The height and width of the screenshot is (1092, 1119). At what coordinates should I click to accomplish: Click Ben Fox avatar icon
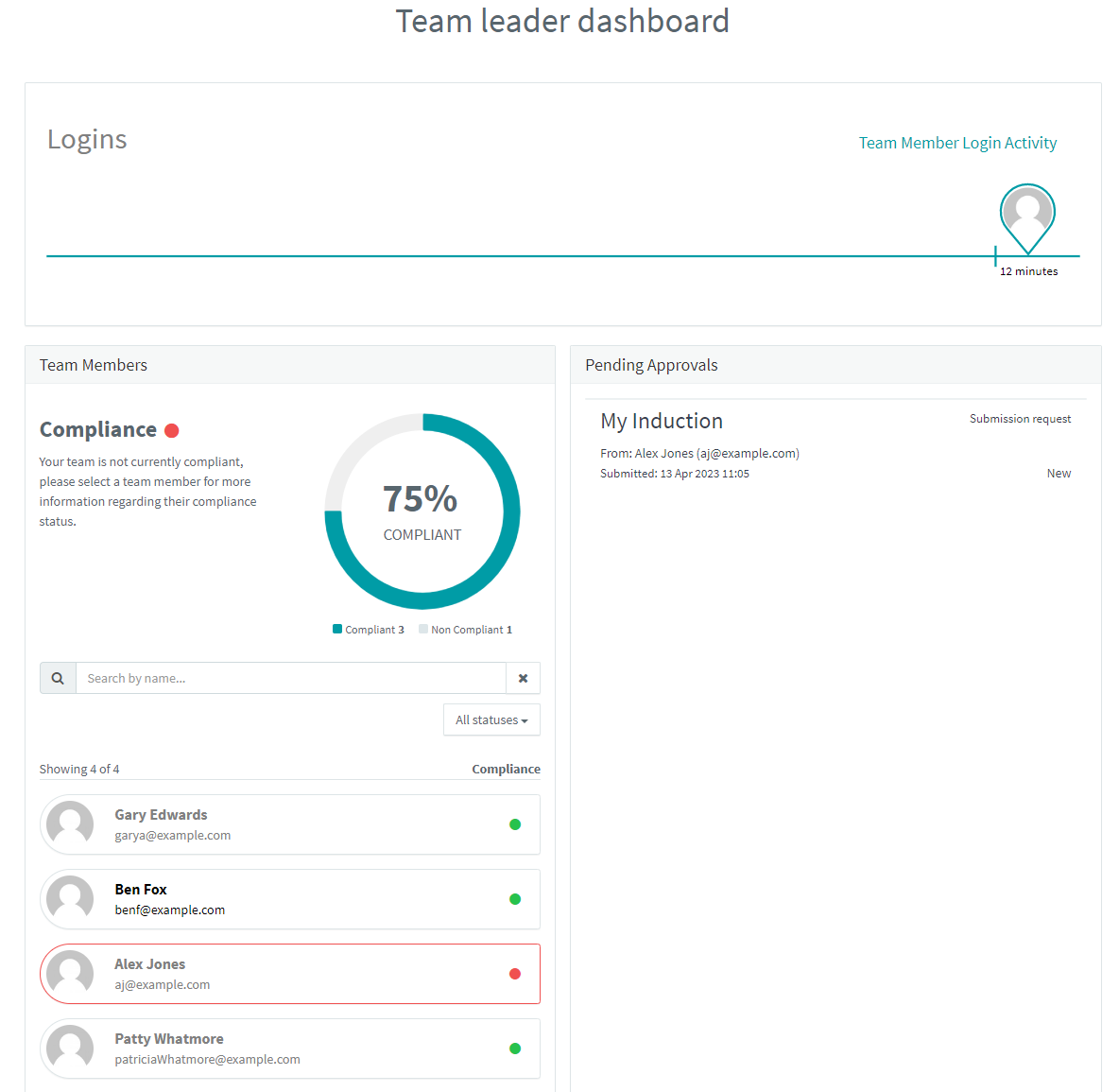coord(70,899)
